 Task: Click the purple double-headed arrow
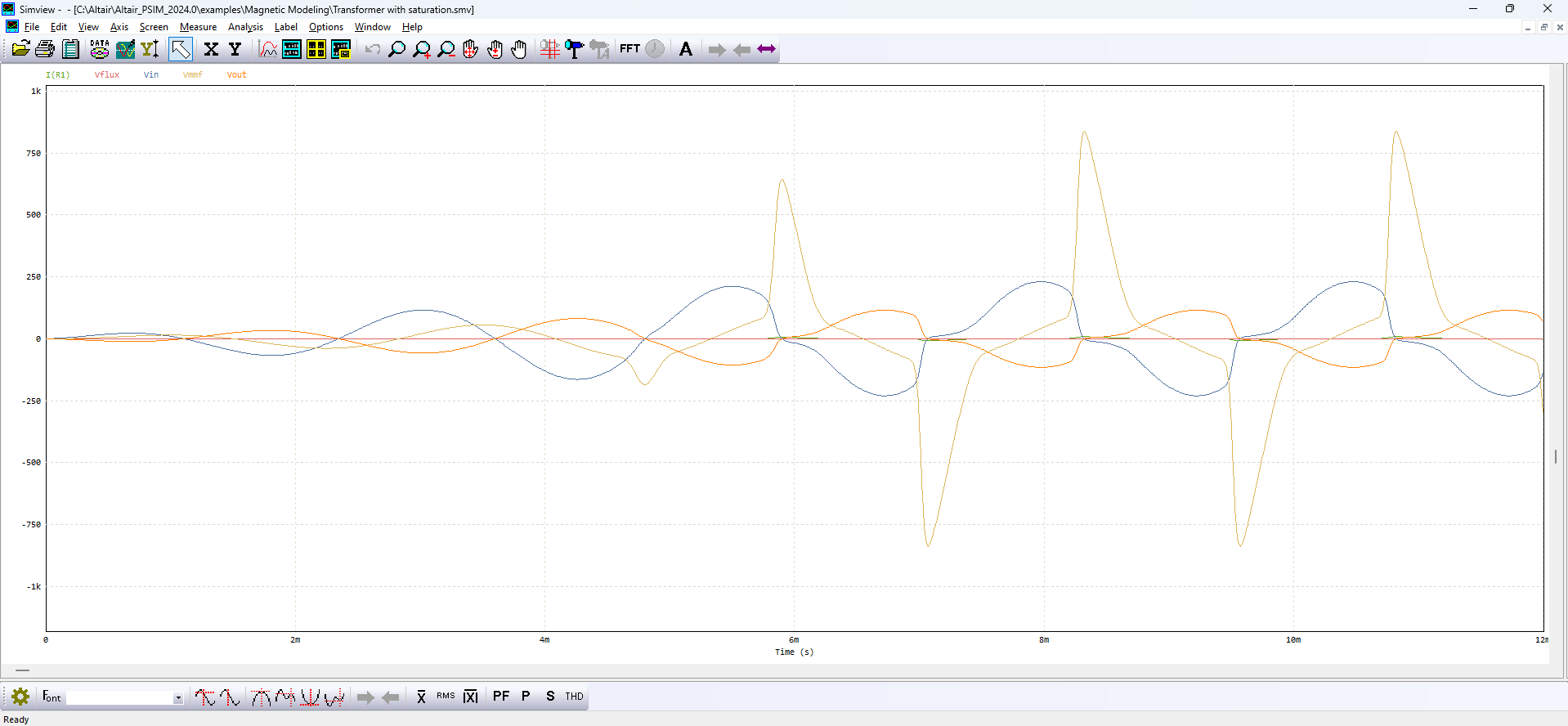(766, 50)
